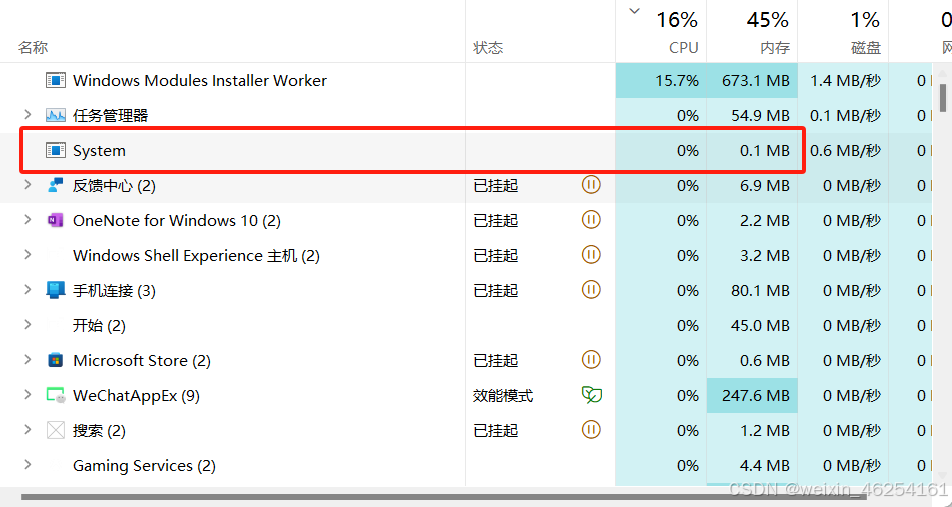The width and height of the screenshot is (952, 507).
Task: Click suspended icon for Windows Shell Experience 主机
Action: [x=591, y=254]
